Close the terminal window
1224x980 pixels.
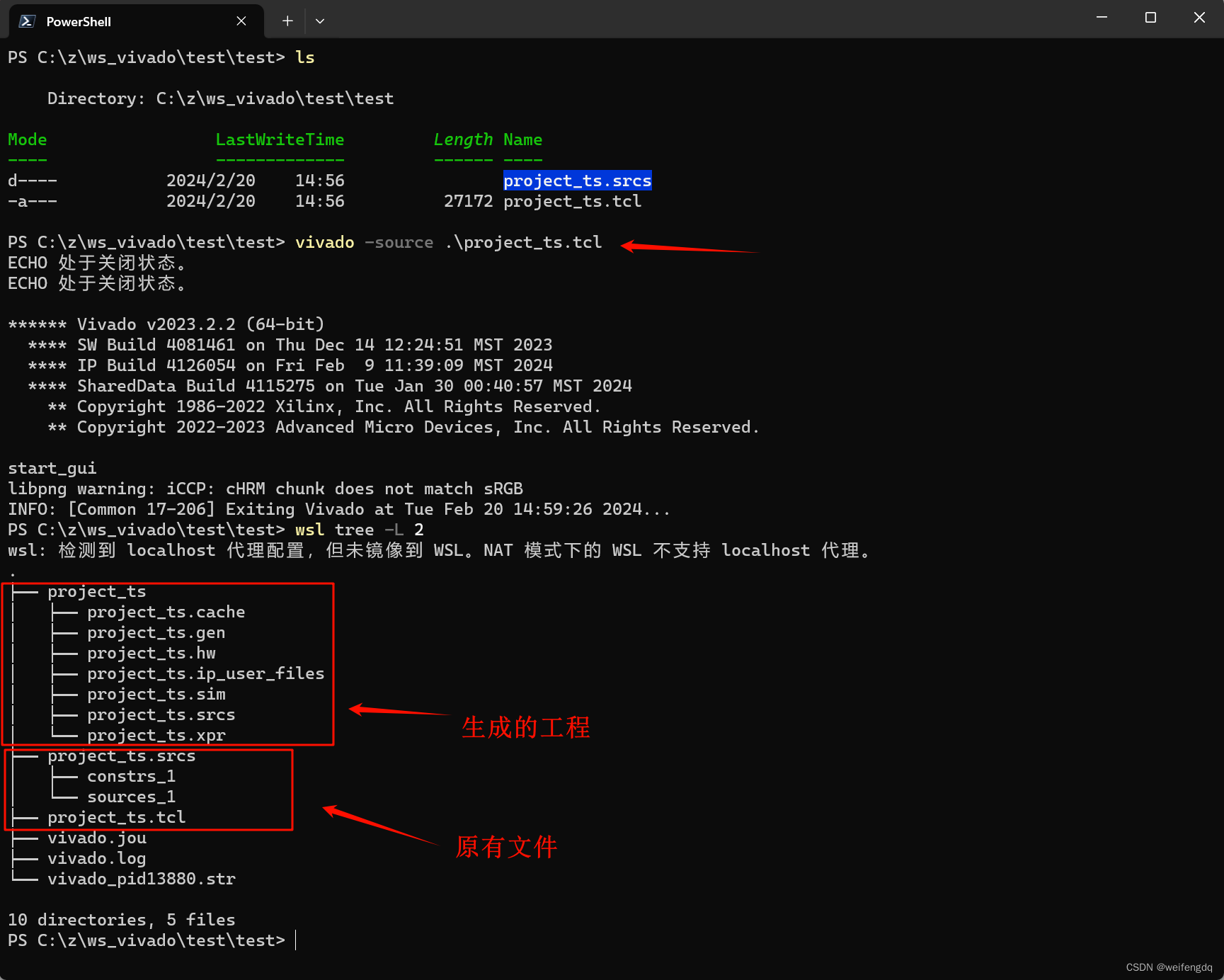pos(1199,18)
